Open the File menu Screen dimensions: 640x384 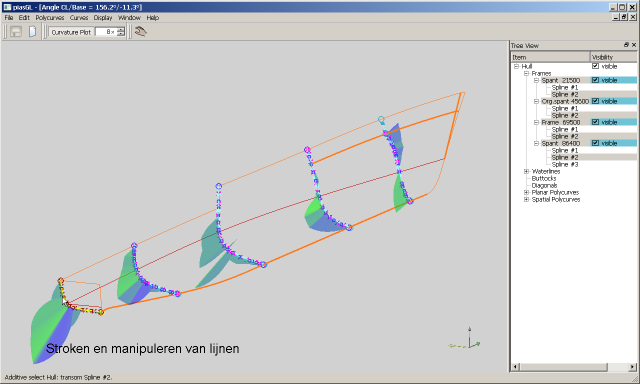click(9, 18)
